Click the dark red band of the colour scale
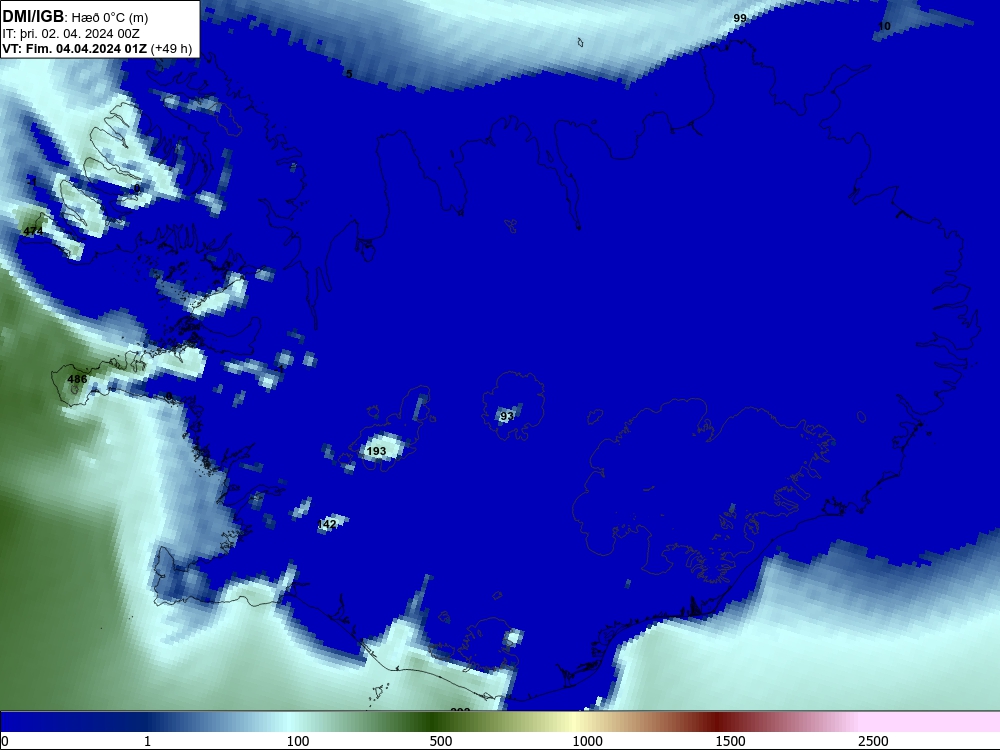The image size is (1000, 750). [719, 722]
